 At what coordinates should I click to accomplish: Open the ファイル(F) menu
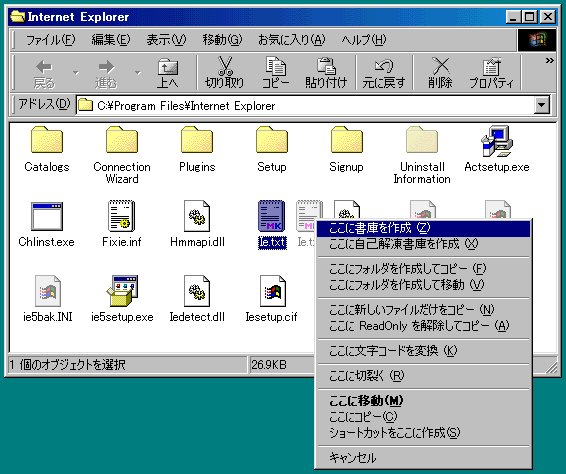(x=51, y=40)
